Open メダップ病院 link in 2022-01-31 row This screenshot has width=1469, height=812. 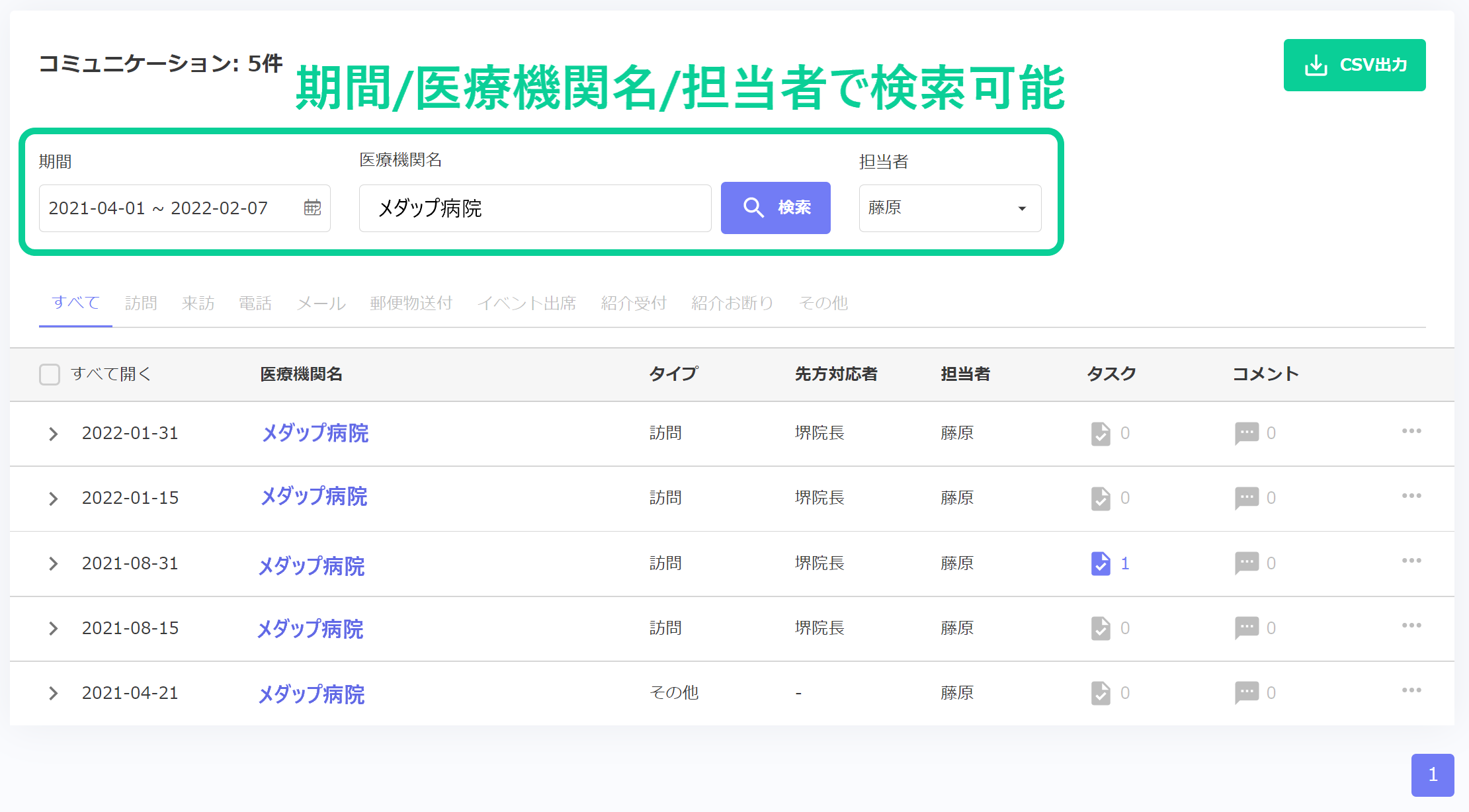[x=315, y=433]
